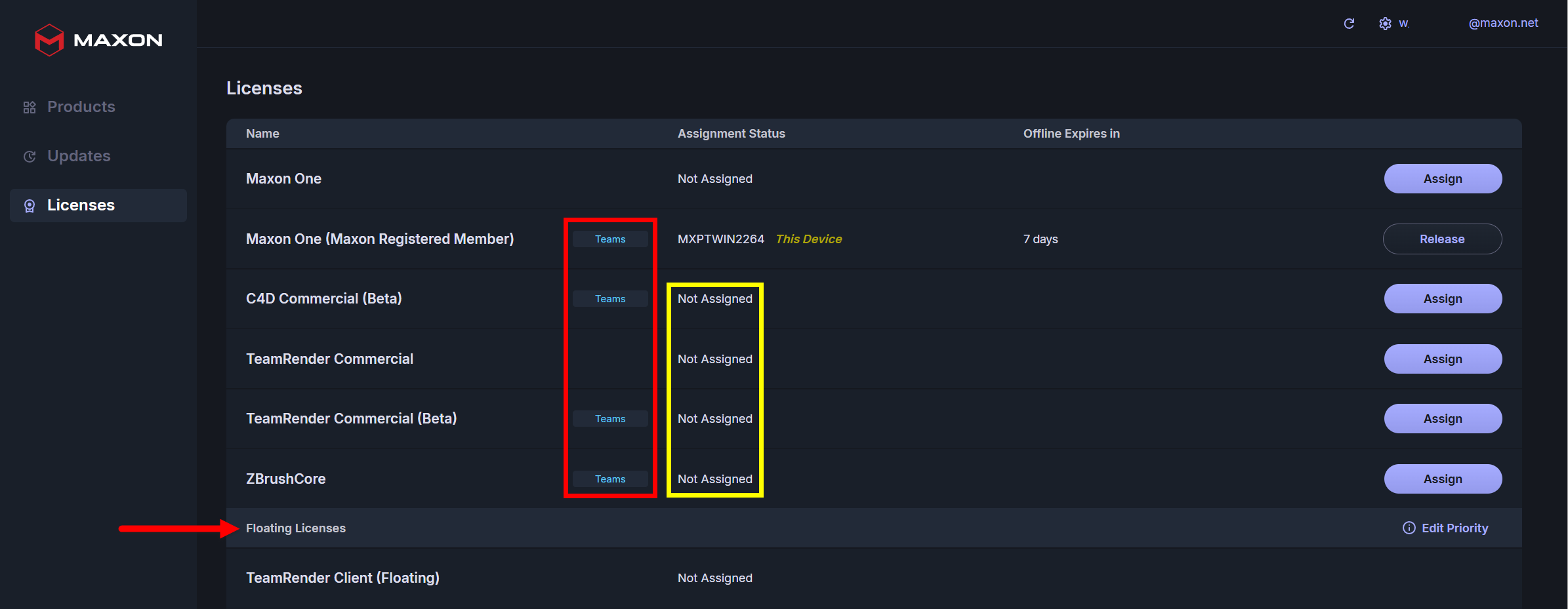Open the Products menu item
Screen dimensions: 1568x609
tap(81, 107)
